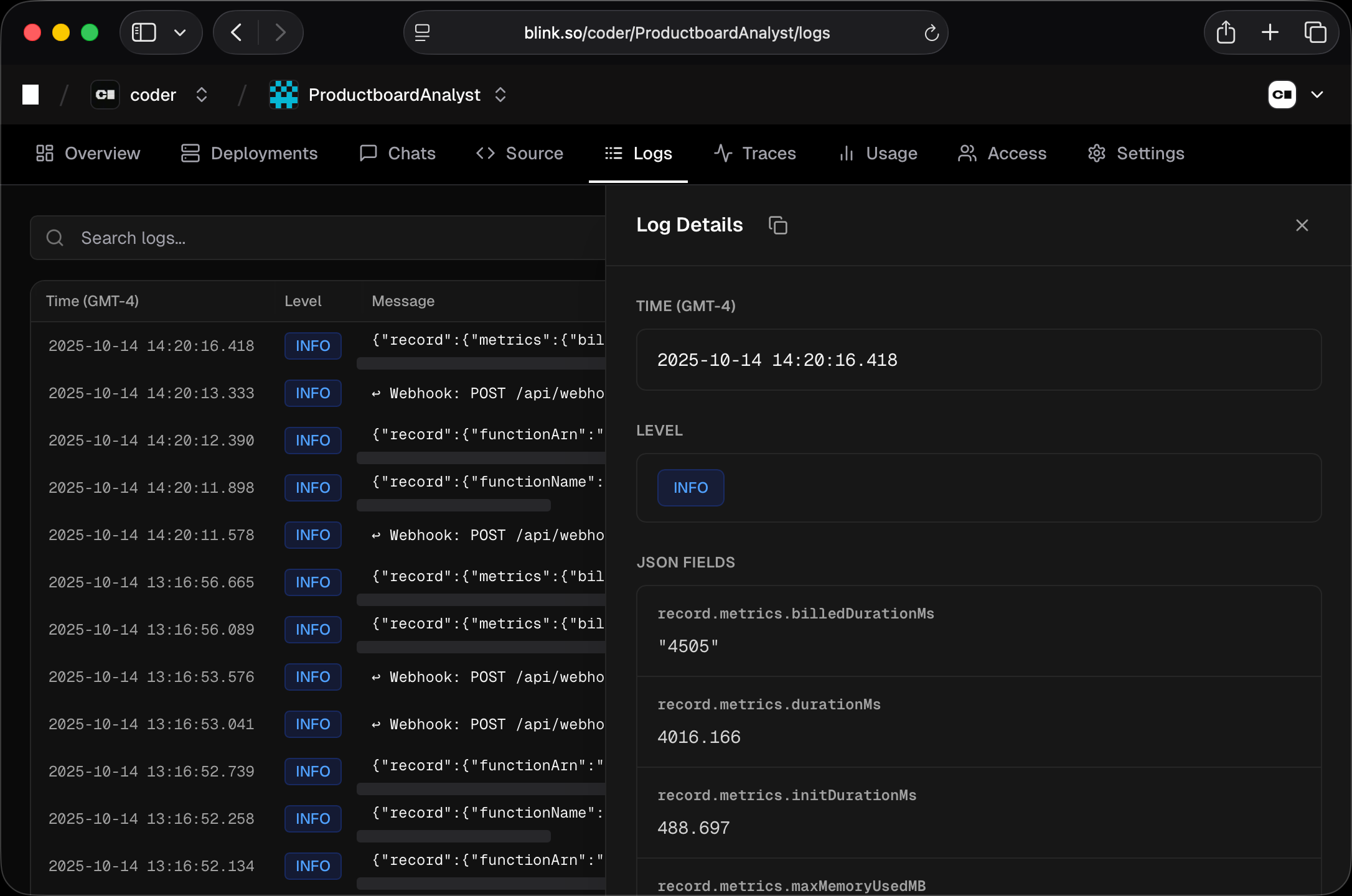Click the Safari share icon
Image resolution: width=1352 pixels, height=896 pixels.
coord(1226,32)
